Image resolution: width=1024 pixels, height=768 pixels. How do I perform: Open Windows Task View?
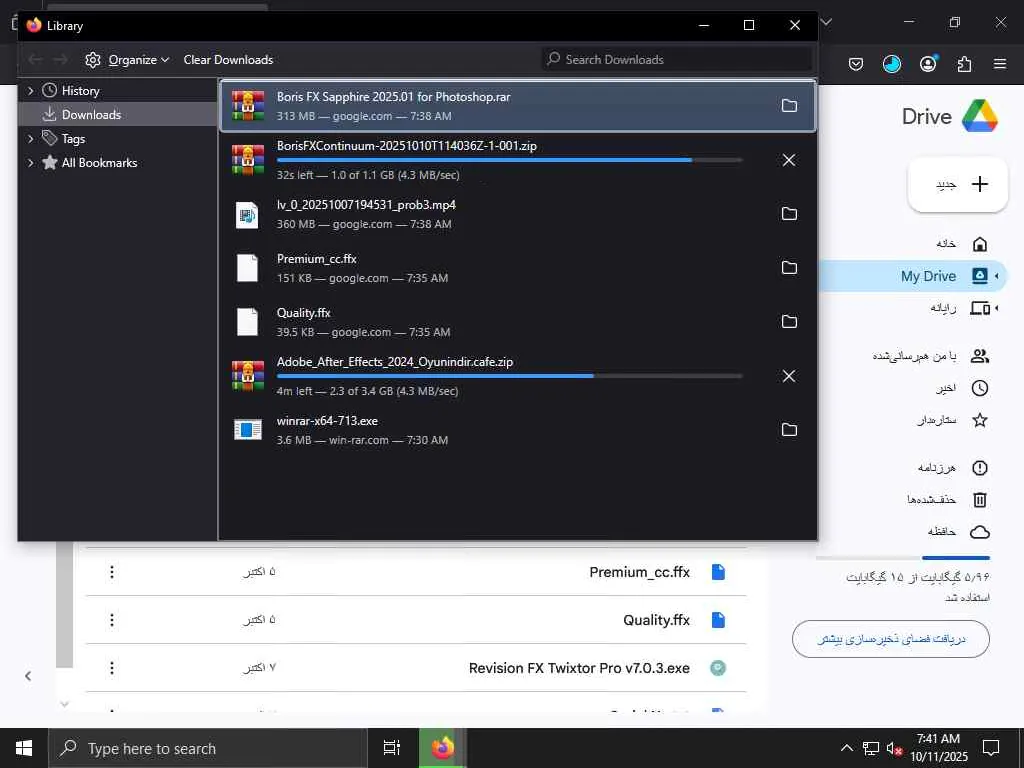391,748
